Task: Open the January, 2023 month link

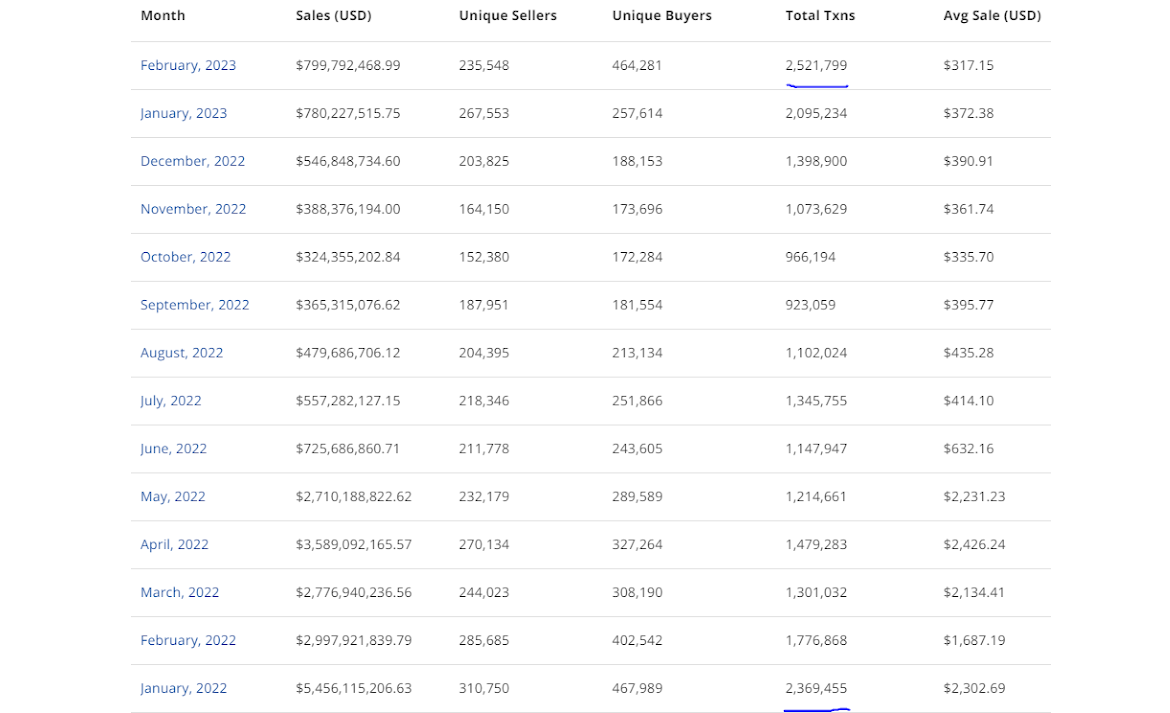Action: [183, 113]
